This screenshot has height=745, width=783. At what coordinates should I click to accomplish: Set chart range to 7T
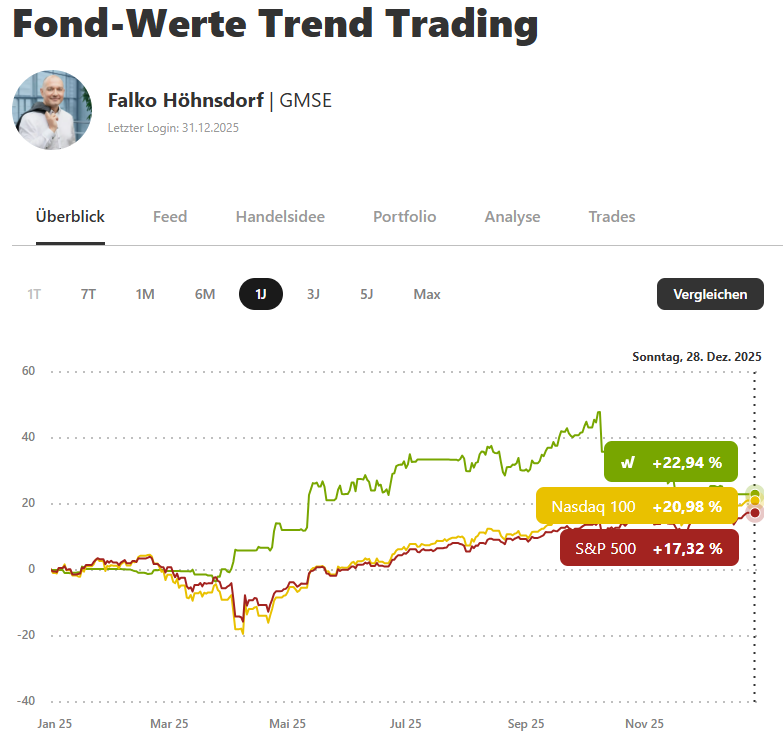click(88, 294)
